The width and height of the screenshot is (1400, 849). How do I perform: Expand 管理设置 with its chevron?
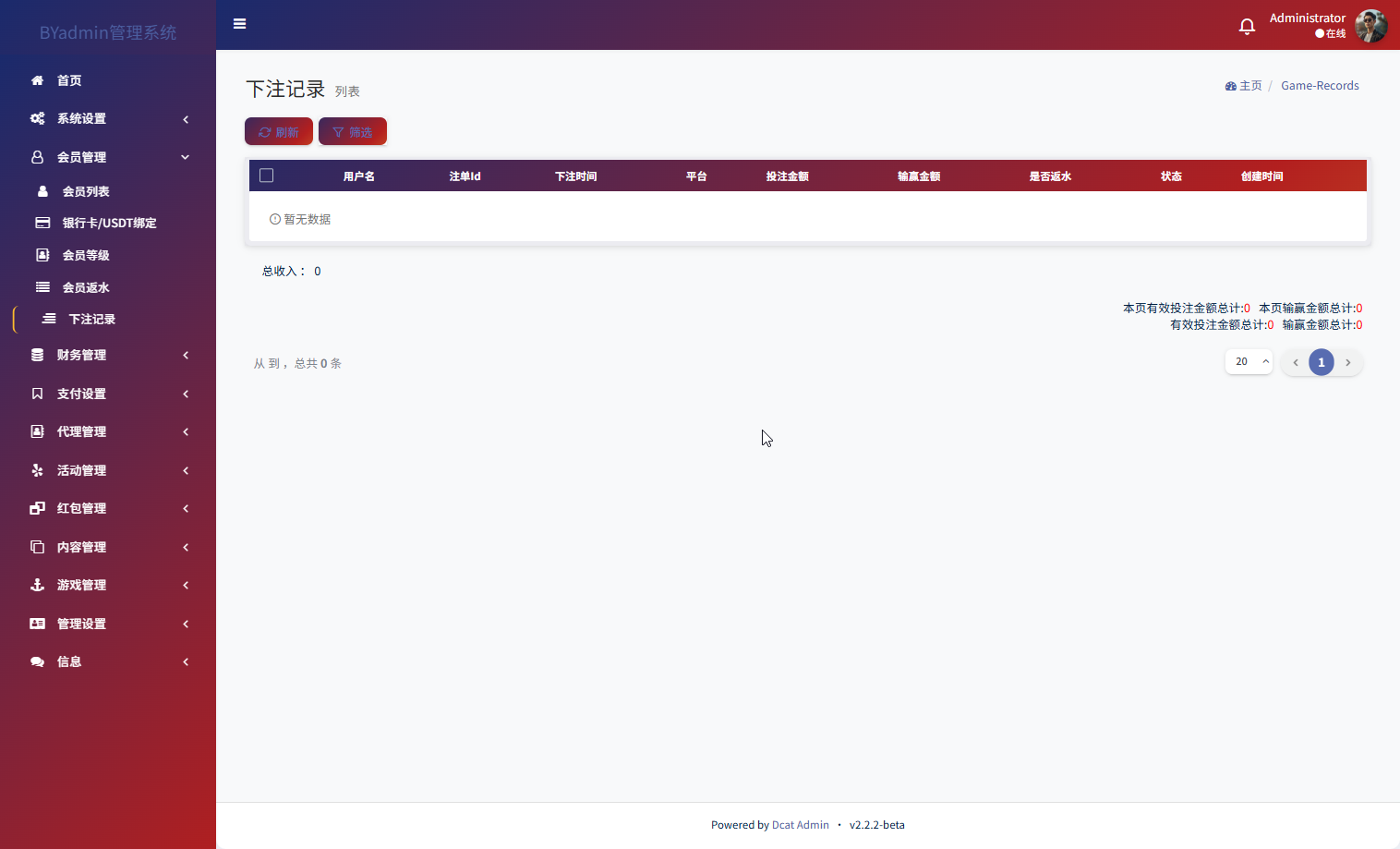coord(186,624)
